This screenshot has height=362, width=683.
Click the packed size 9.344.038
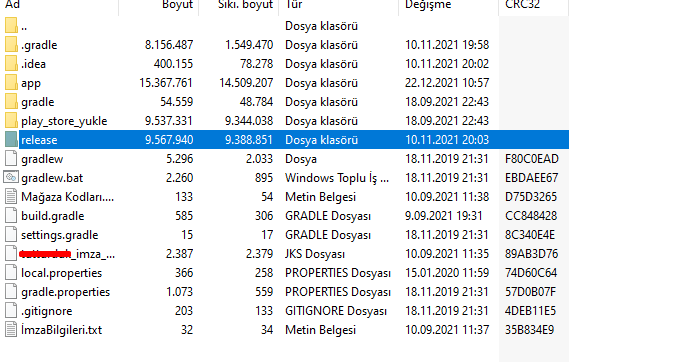click(x=249, y=121)
